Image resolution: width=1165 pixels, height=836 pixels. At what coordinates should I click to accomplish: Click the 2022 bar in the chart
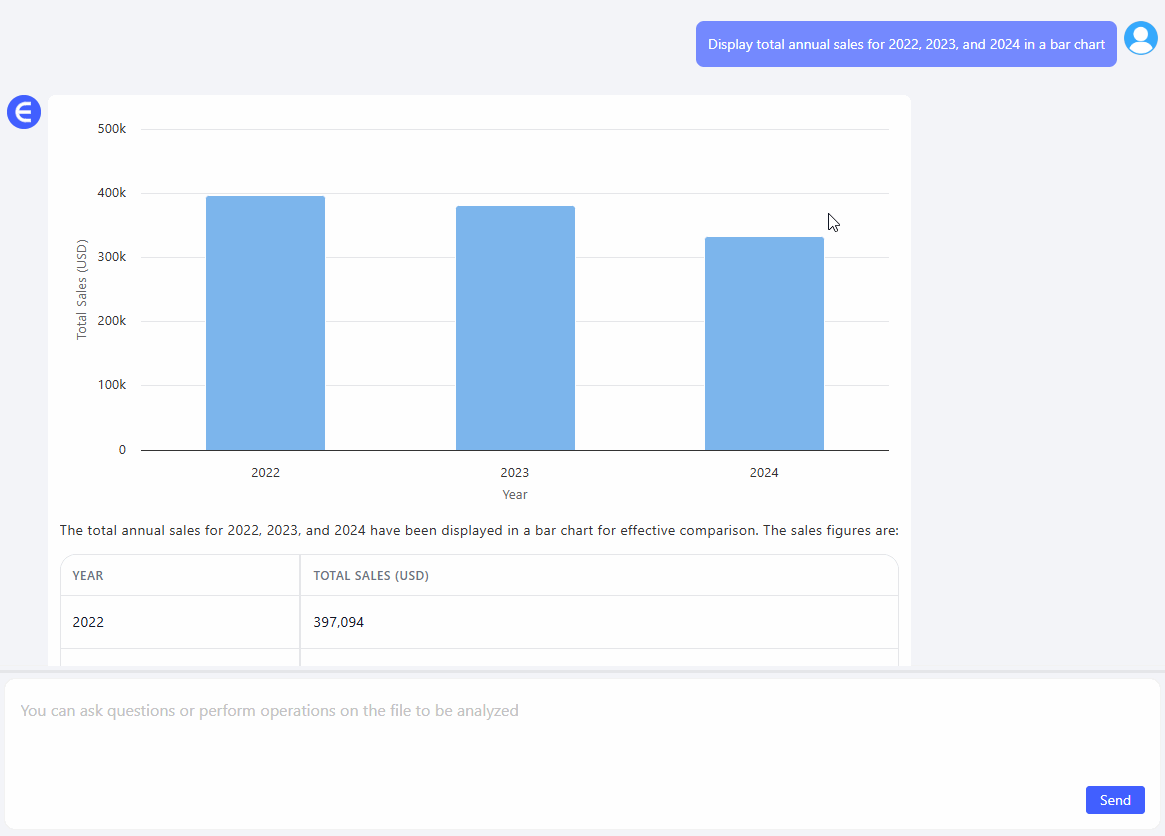[x=265, y=323]
